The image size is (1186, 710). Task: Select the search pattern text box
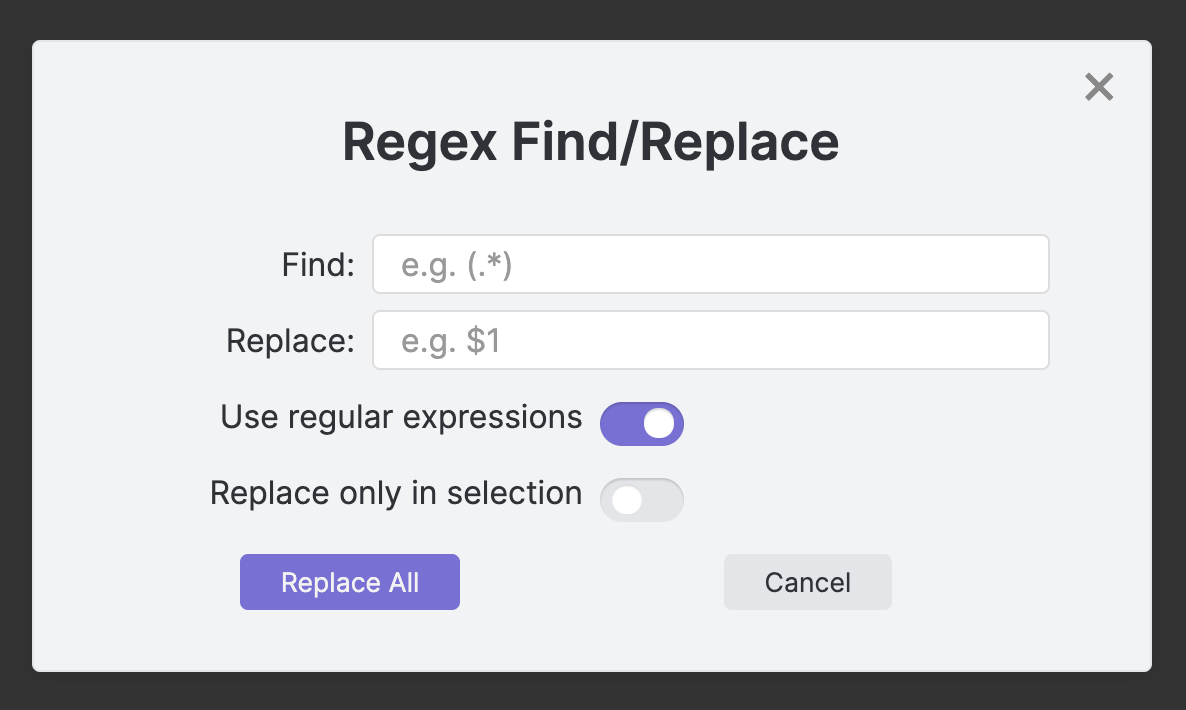710,264
